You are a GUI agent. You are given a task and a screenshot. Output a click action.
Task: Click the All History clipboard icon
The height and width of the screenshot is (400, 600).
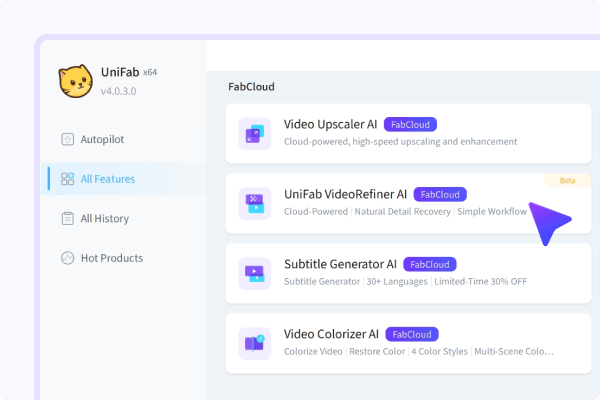click(x=68, y=218)
